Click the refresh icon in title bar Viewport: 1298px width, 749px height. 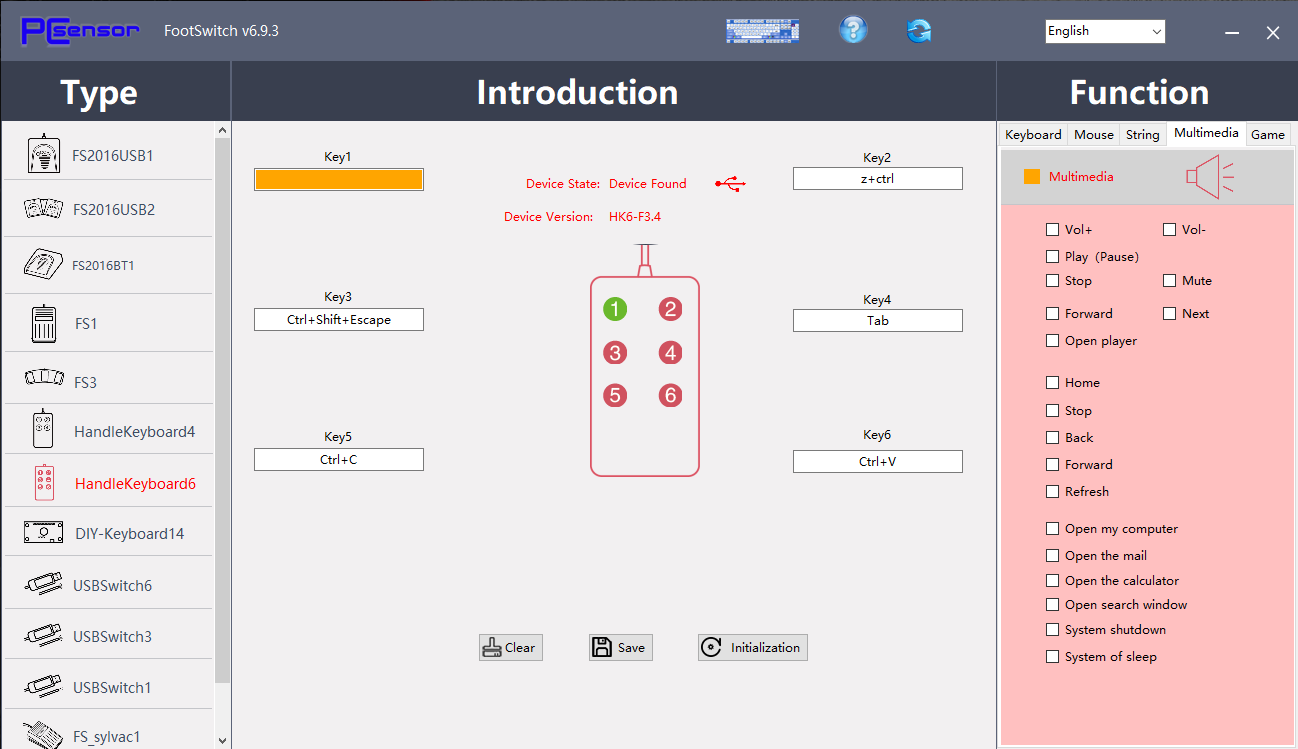(x=919, y=31)
